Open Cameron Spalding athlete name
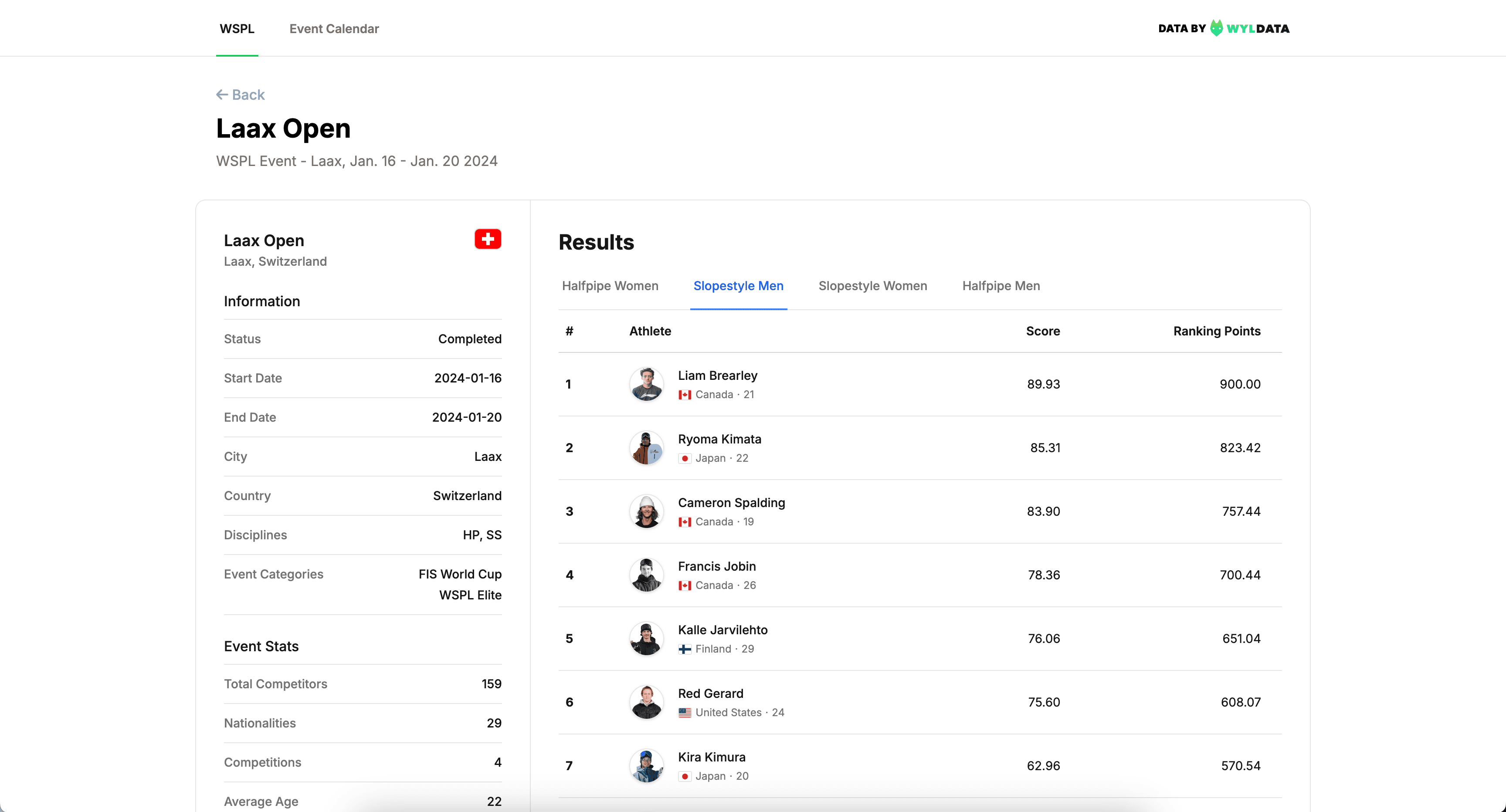The width and height of the screenshot is (1506, 812). point(731,503)
